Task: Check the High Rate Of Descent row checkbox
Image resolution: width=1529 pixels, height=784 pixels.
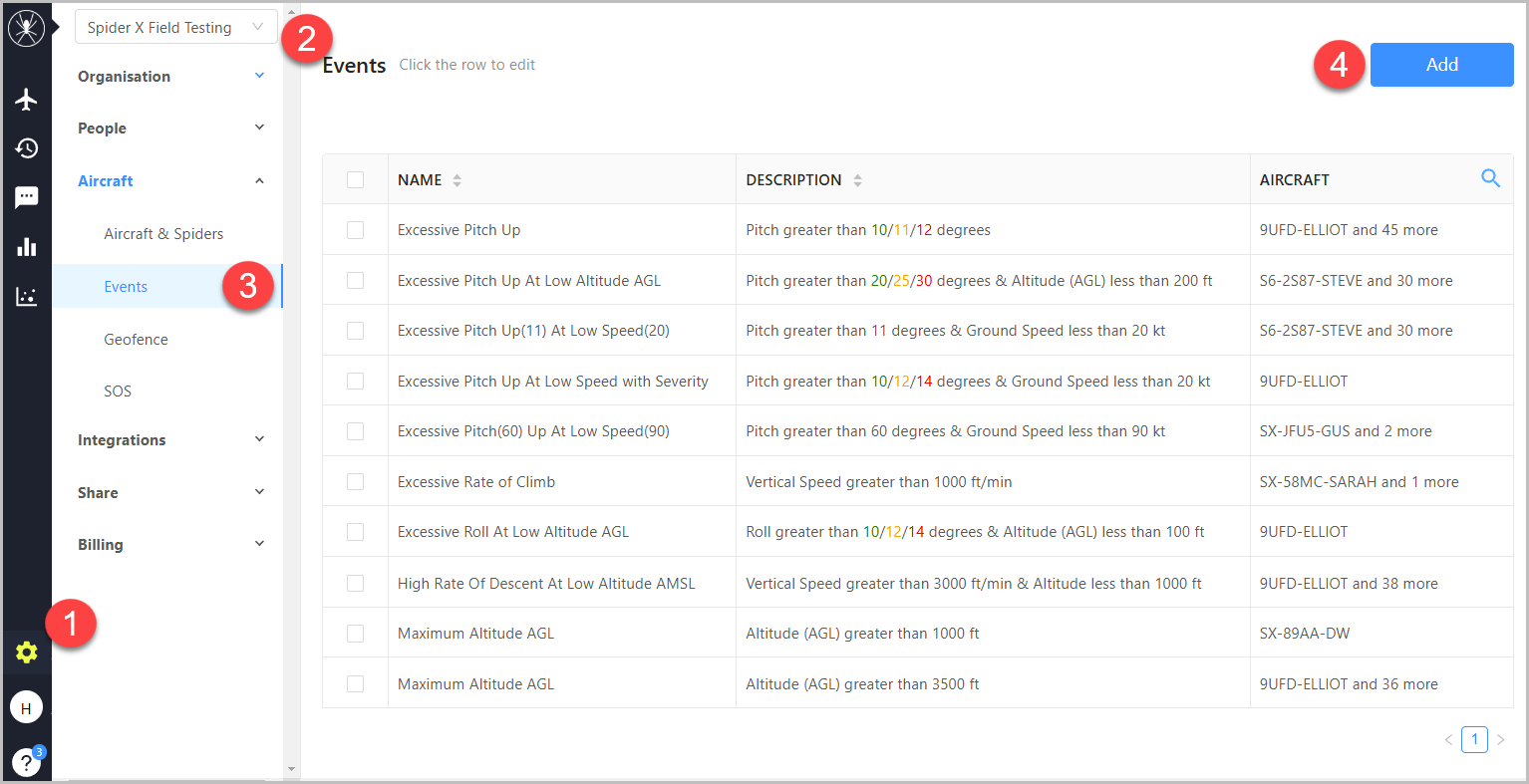Action: [355, 583]
